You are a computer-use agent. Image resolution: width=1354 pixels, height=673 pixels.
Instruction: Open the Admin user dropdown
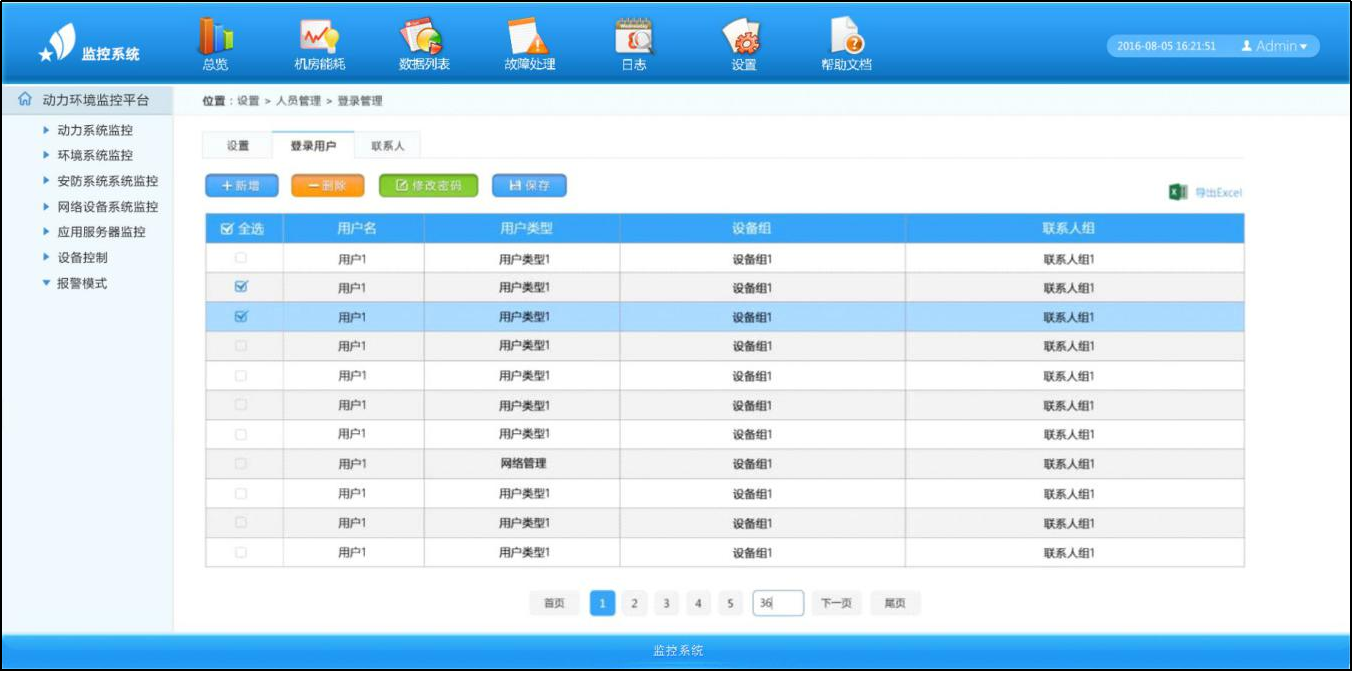point(1274,46)
